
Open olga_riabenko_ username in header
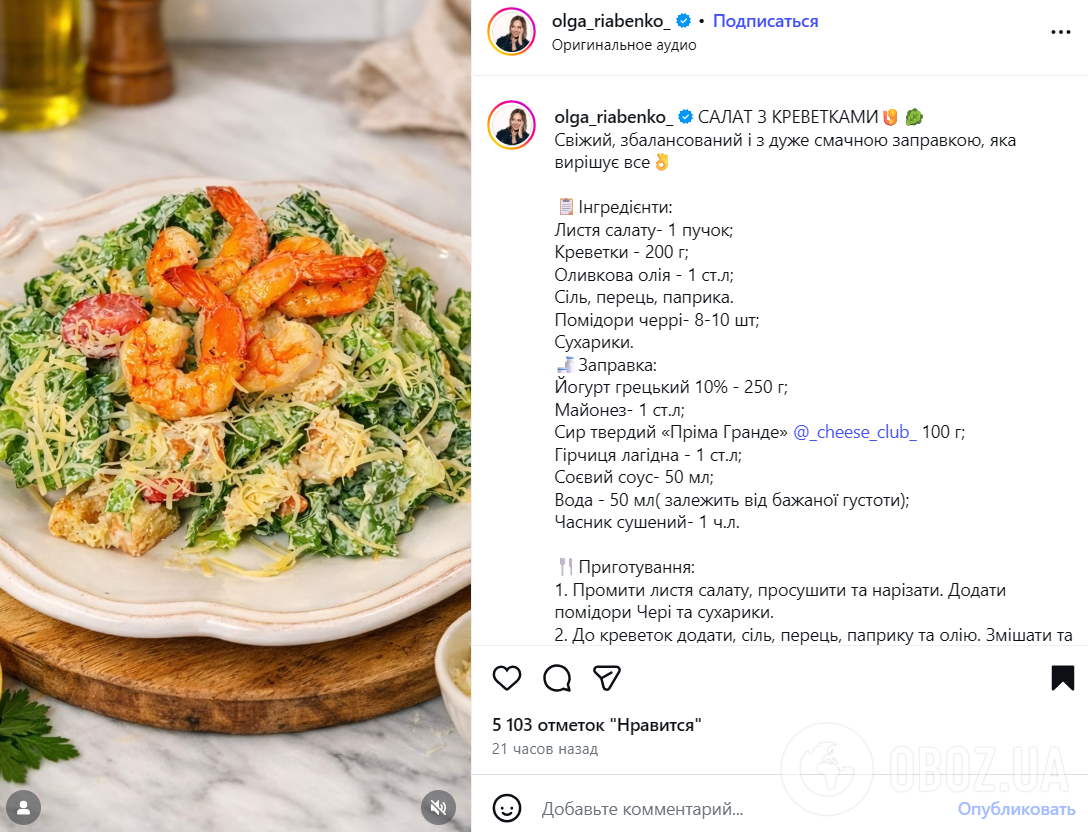(x=611, y=22)
